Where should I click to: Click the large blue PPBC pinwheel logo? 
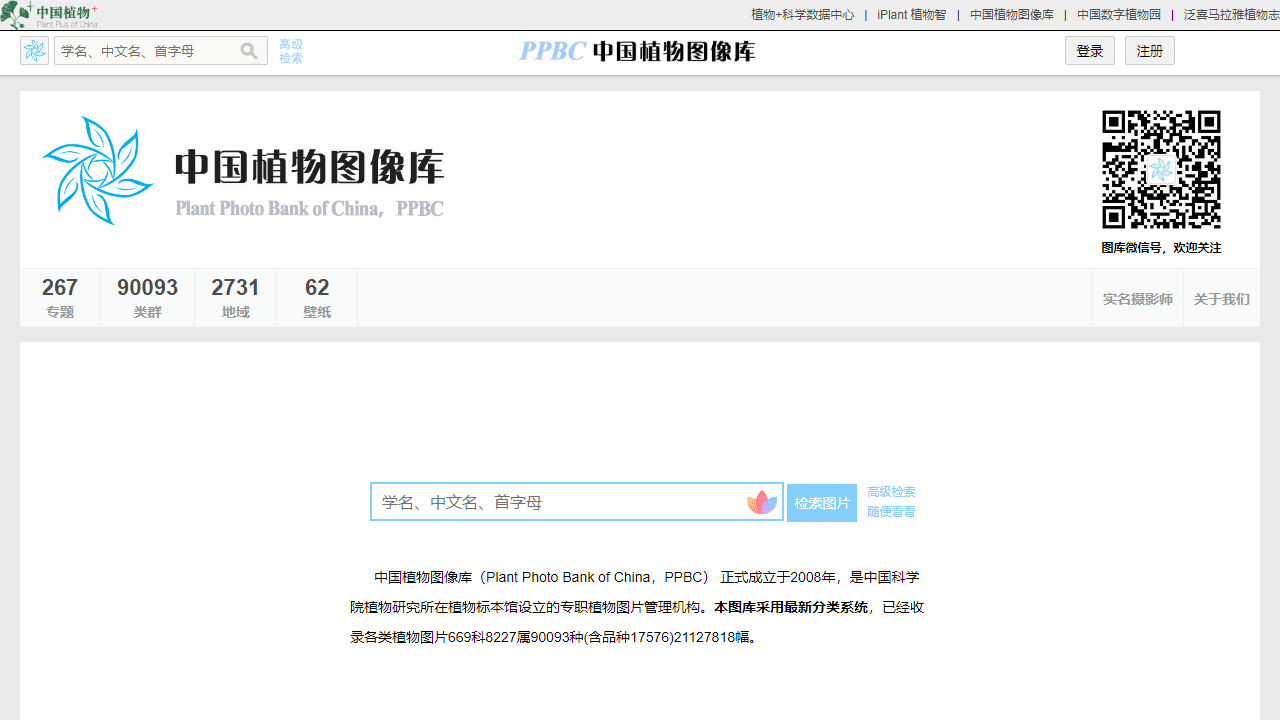97,170
